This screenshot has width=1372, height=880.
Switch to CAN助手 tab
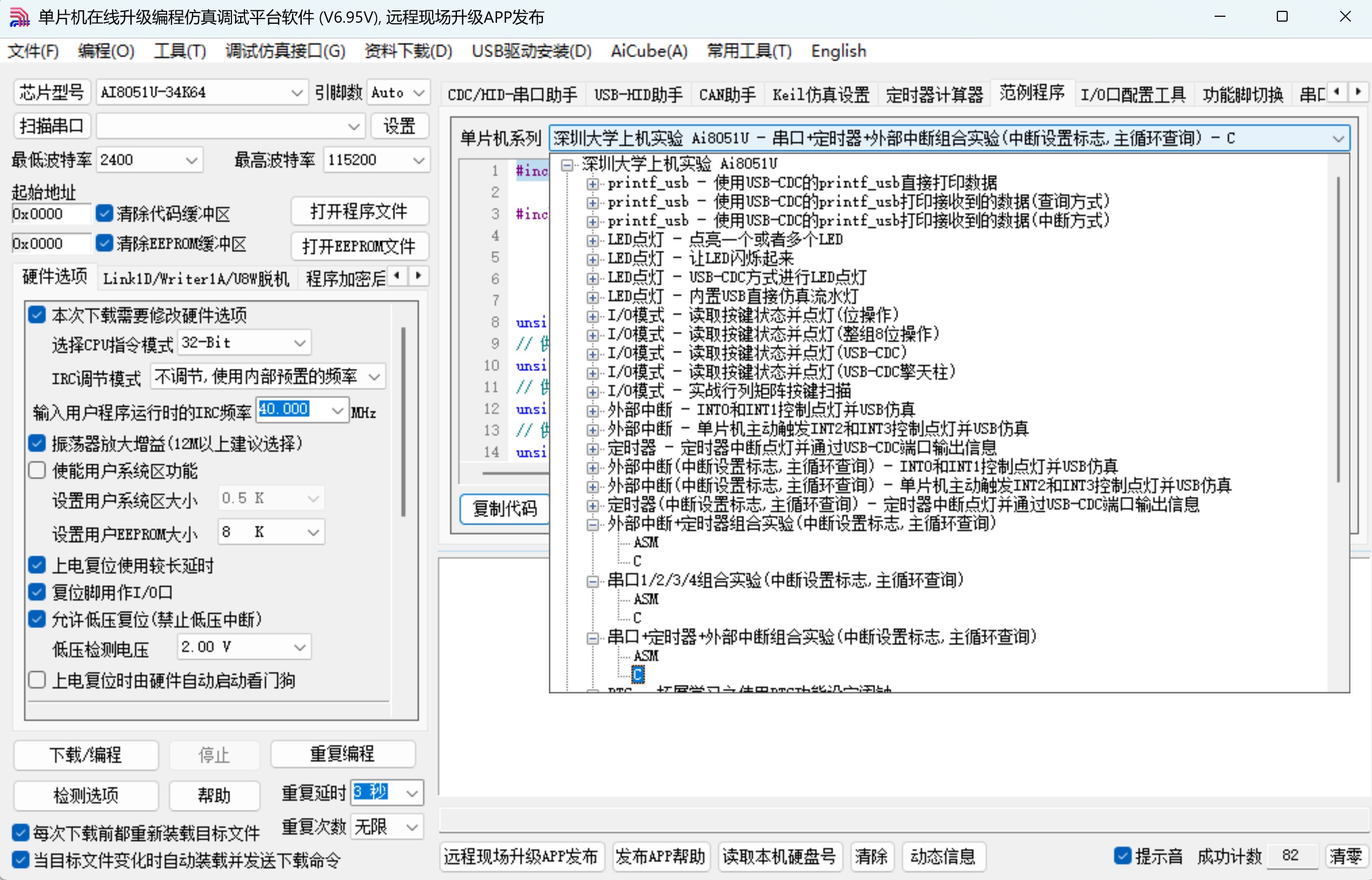727,94
